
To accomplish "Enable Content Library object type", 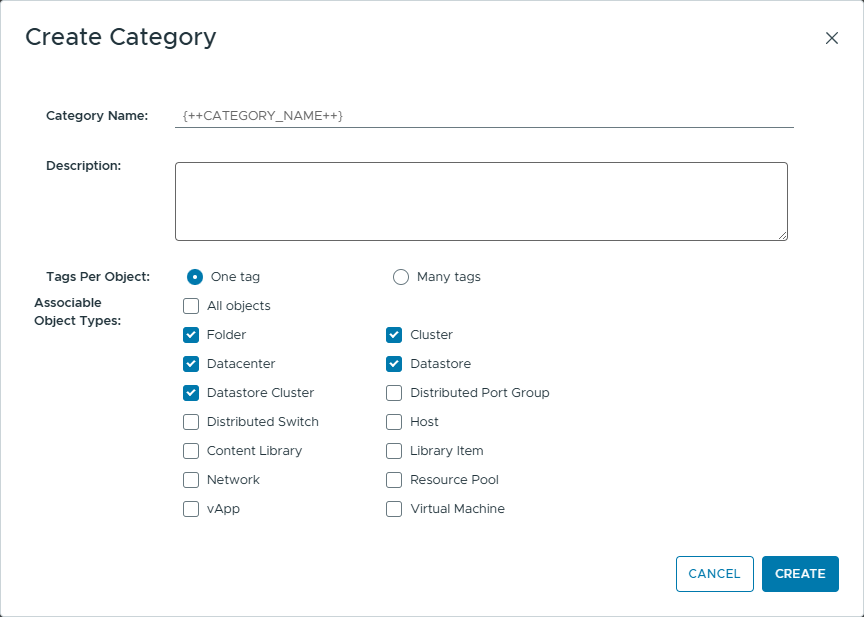I will 191,451.
